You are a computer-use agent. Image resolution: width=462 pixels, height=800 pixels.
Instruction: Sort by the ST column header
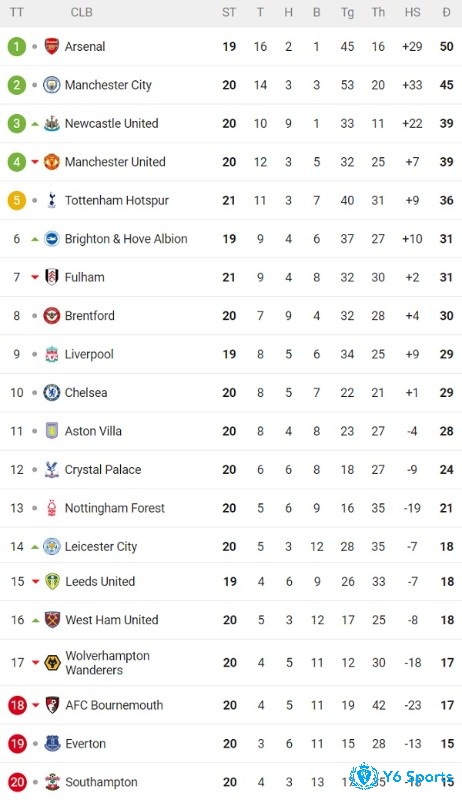coord(229,12)
